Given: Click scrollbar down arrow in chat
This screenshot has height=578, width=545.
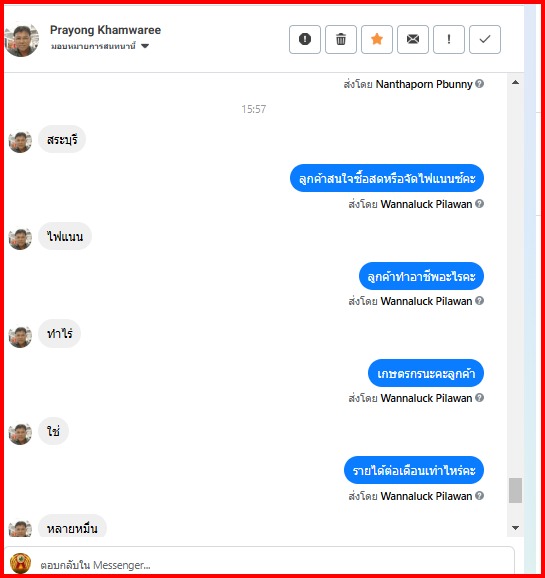Looking at the screenshot, I should pyautogui.click(x=516, y=528).
